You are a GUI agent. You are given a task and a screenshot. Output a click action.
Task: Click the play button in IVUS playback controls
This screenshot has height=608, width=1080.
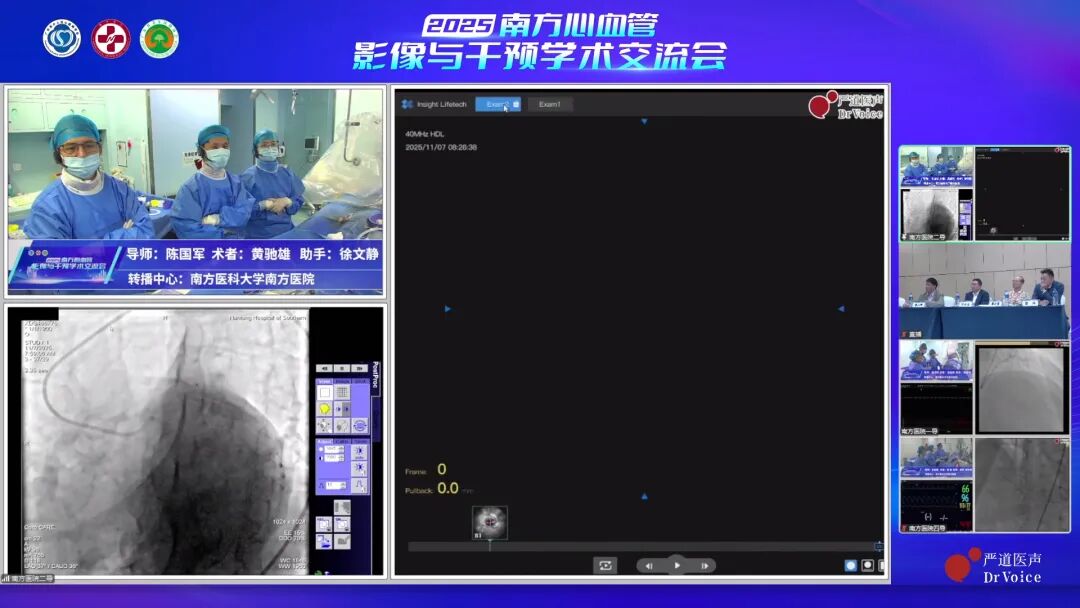[x=677, y=565]
